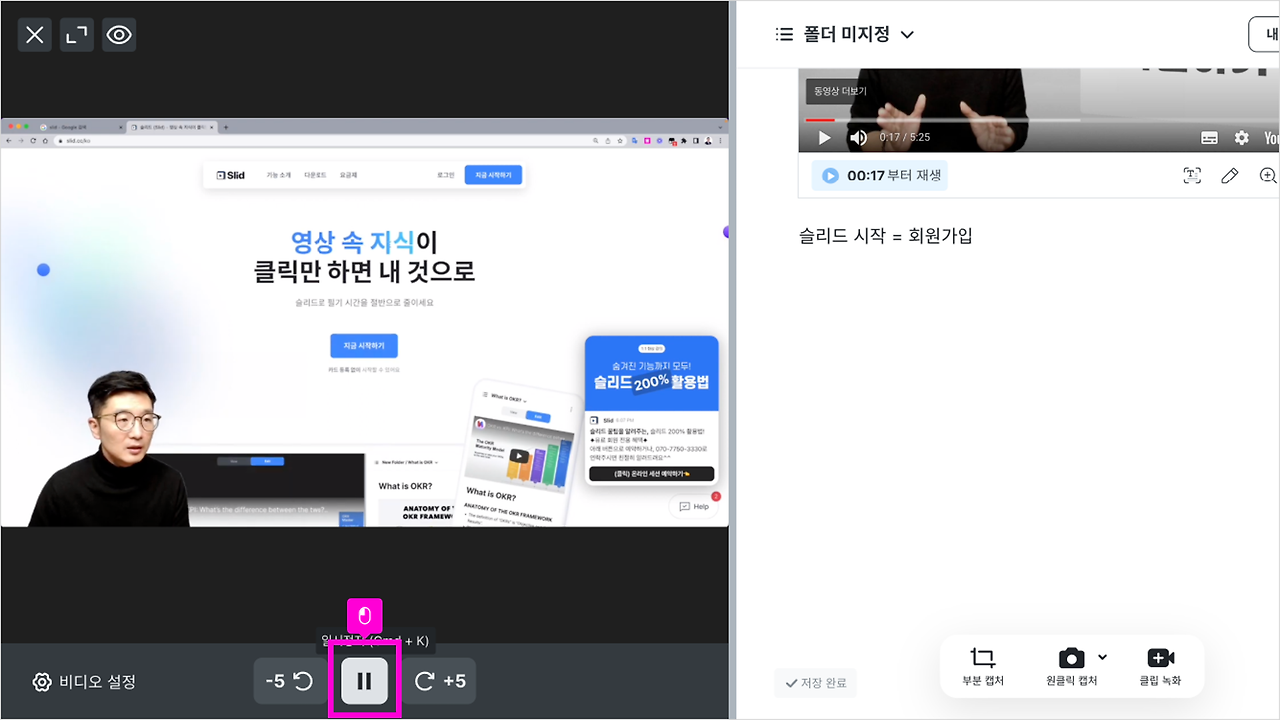Viewport: 1280px width, 720px height.
Task: Open the YouTube player settings gear menu
Action: (1241, 137)
